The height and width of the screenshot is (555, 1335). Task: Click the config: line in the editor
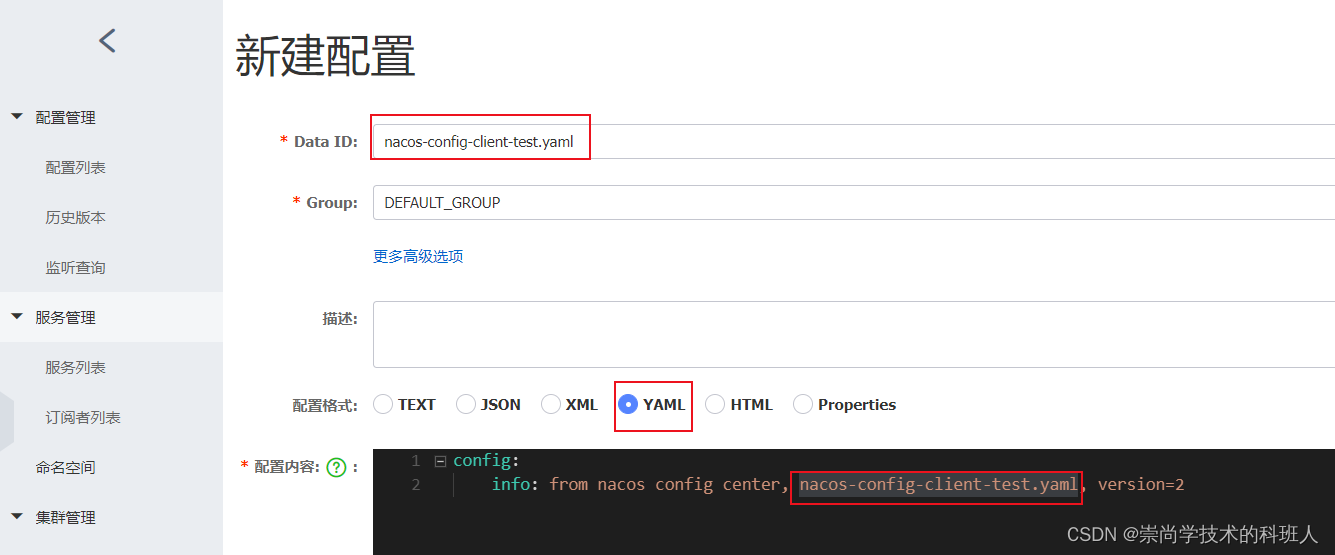(487, 461)
